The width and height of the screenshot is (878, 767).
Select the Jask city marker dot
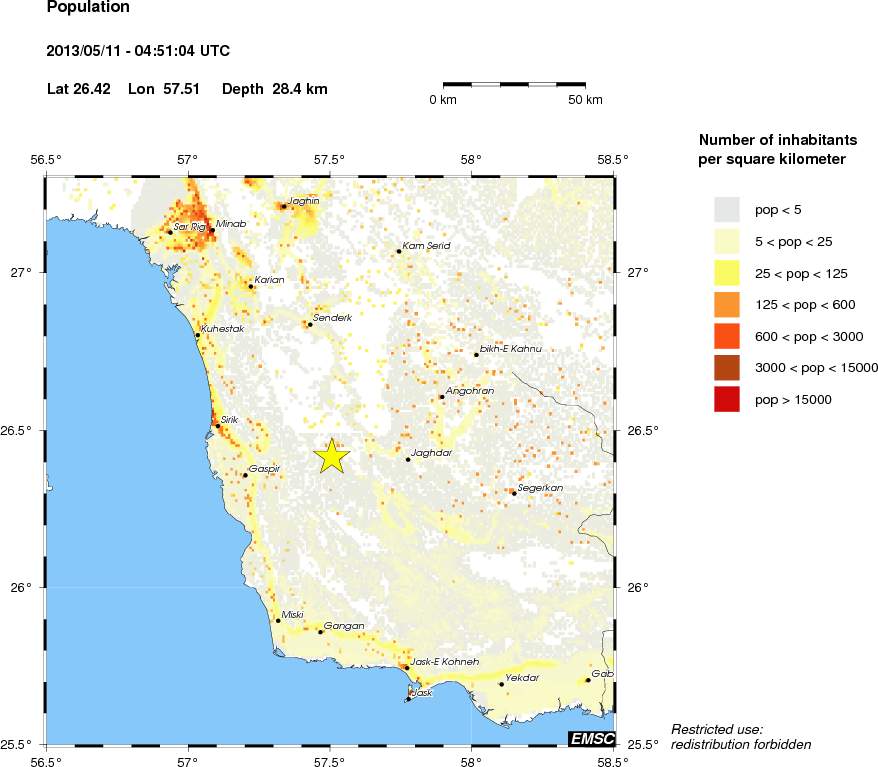pyautogui.click(x=408, y=699)
